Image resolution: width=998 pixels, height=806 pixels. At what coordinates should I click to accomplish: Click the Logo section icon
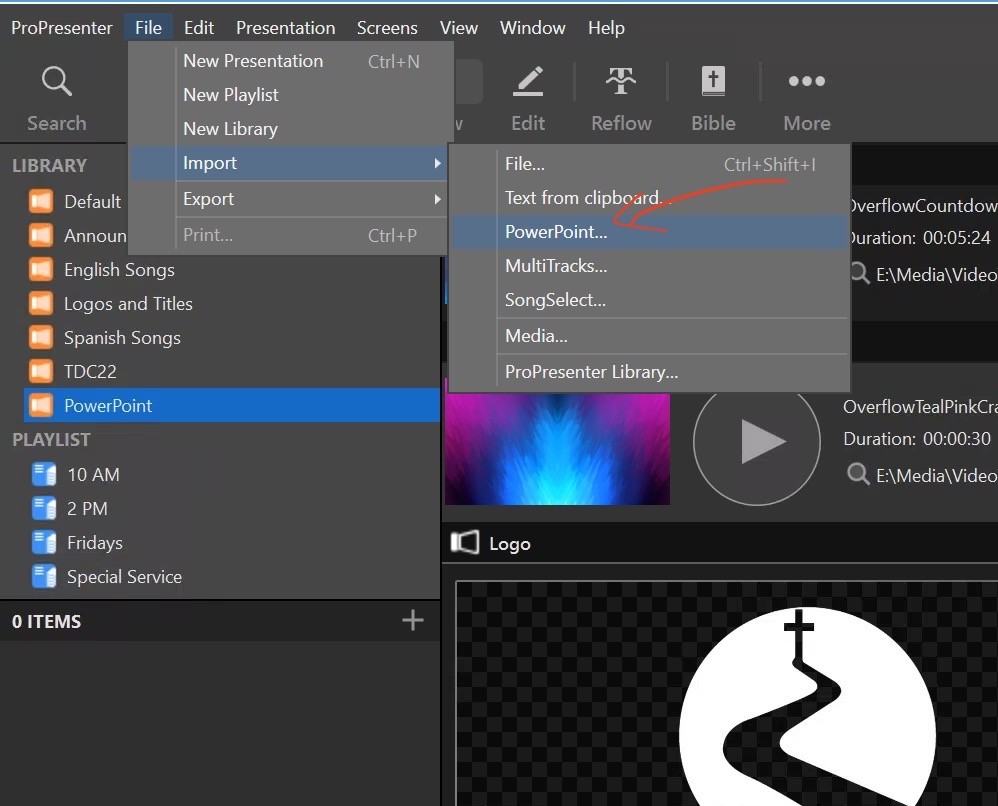(465, 542)
